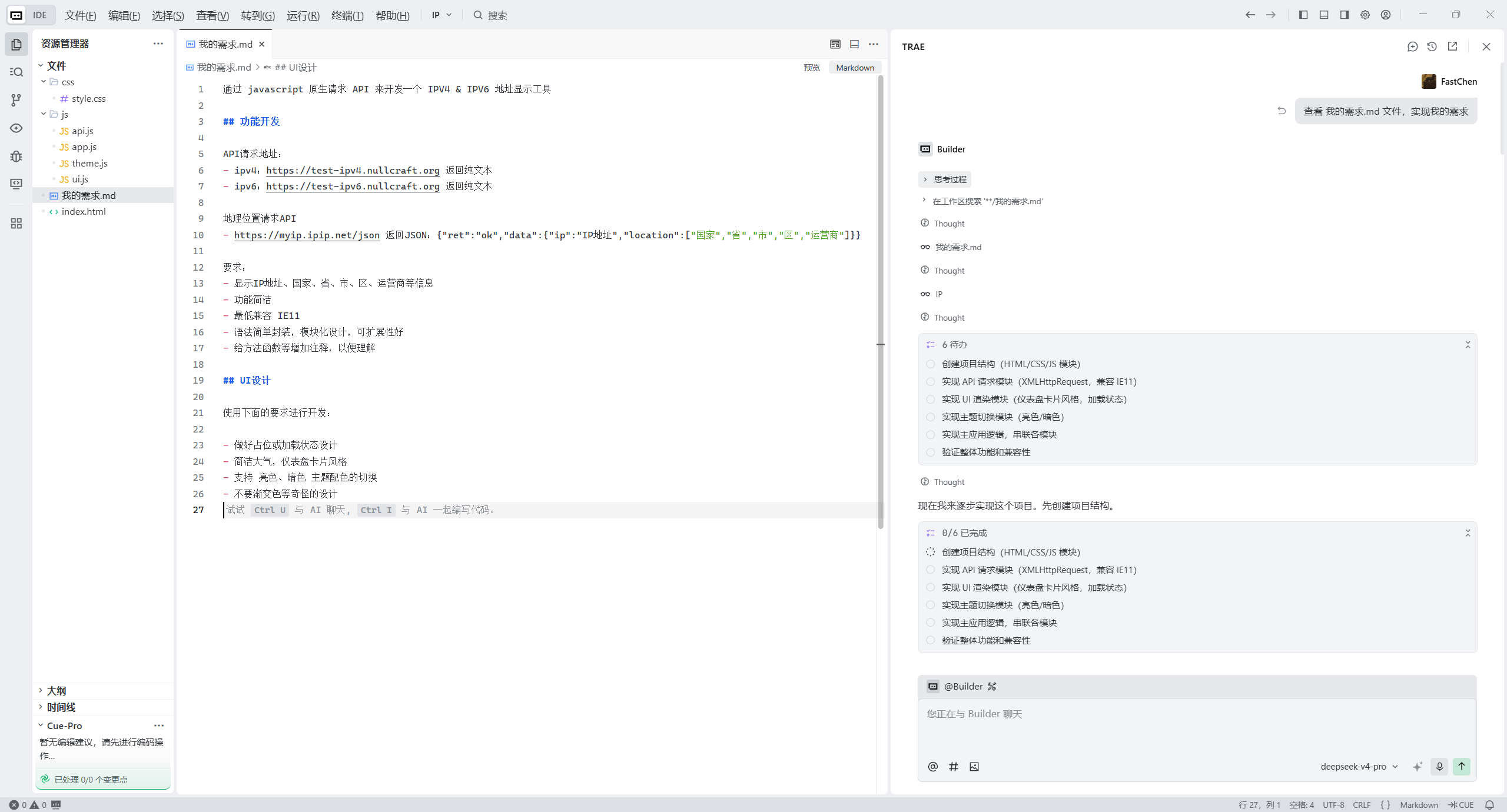Expand the 思考过程 section in Builder chat
The height and width of the screenshot is (812, 1507).
click(x=945, y=179)
